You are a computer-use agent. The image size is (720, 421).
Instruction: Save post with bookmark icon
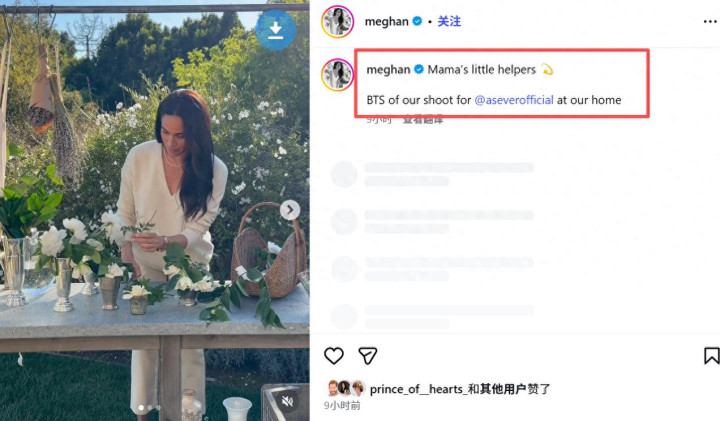[x=711, y=356]
